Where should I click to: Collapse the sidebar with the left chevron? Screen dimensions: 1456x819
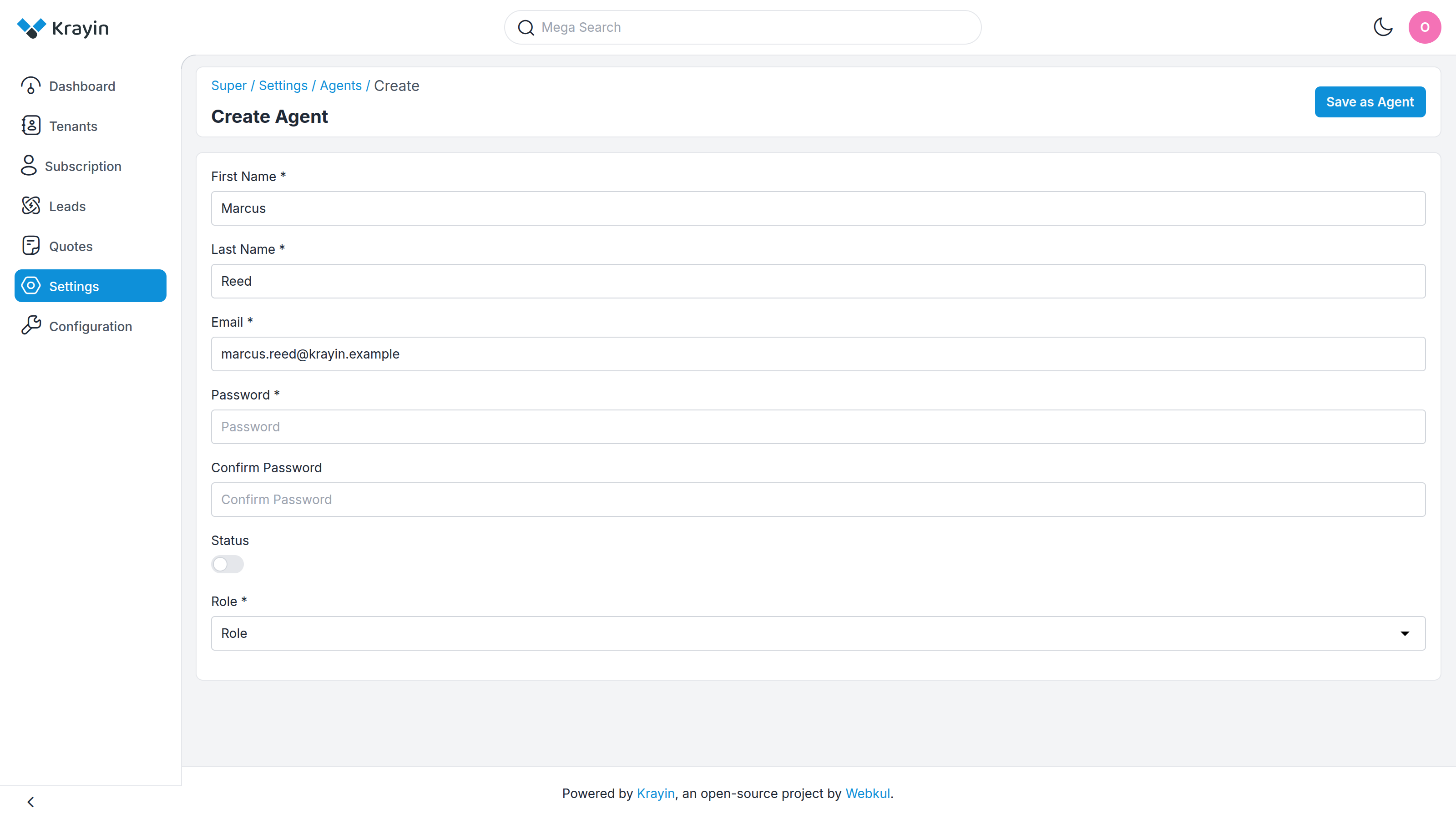tap(30, 802)
